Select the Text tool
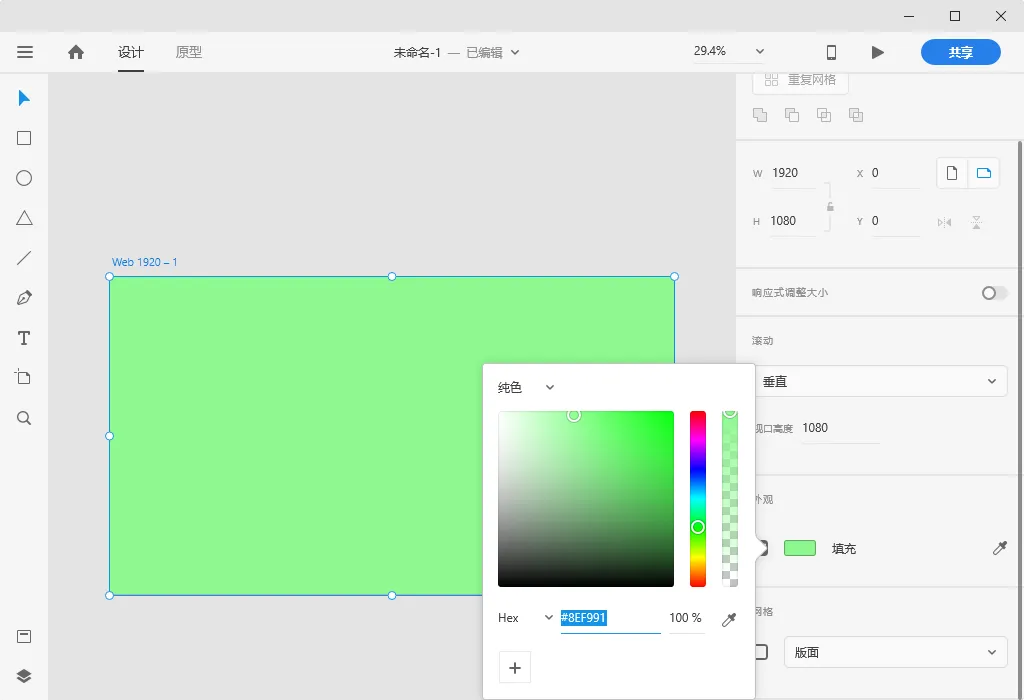1024x700 pixels. (x=24, y=338)
